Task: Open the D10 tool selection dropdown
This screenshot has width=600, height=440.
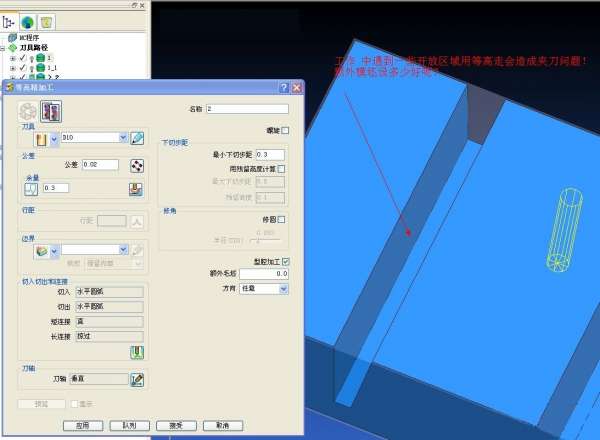Action: point(122,138)
